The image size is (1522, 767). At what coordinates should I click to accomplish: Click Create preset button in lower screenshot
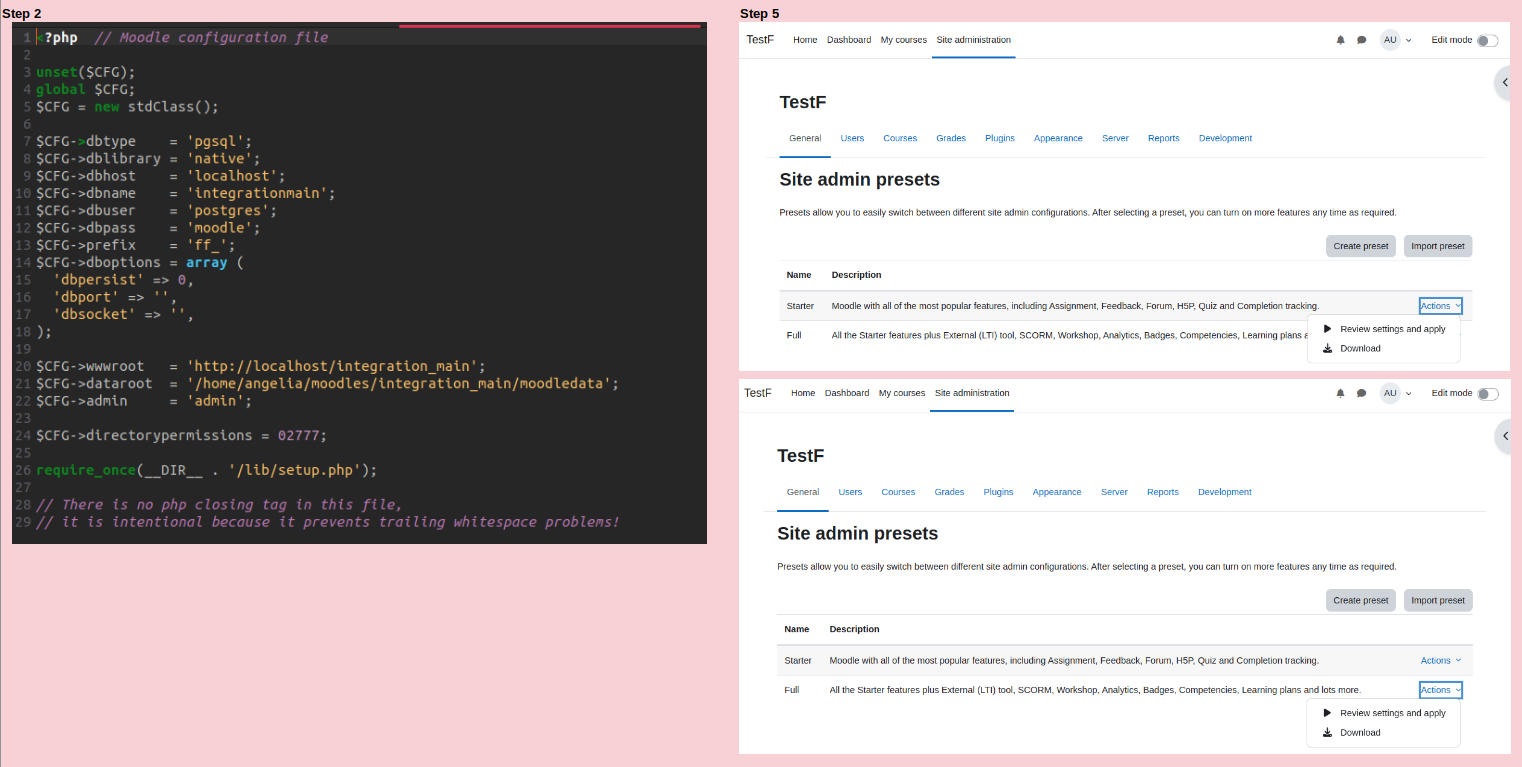1361,600
